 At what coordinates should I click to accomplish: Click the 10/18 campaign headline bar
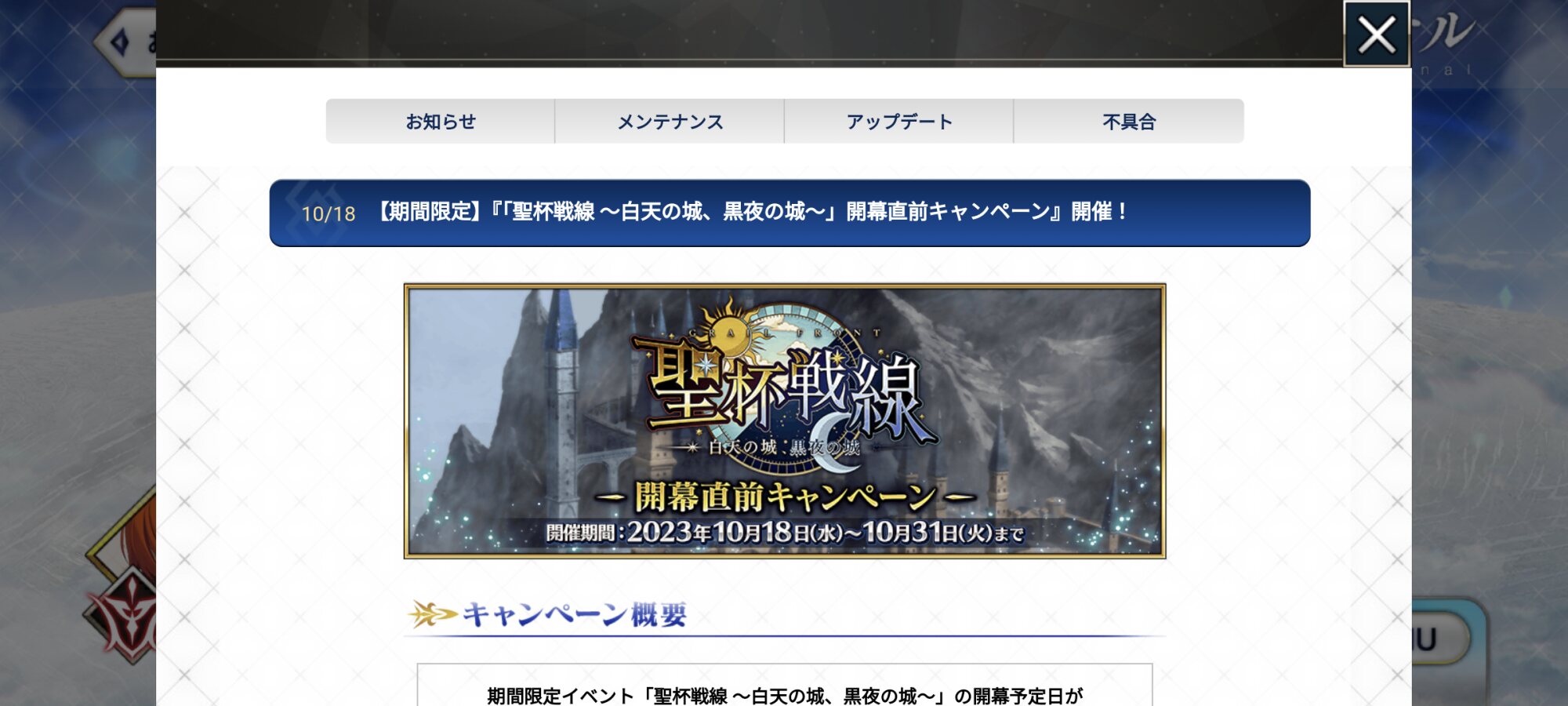(x=789, y=213)
